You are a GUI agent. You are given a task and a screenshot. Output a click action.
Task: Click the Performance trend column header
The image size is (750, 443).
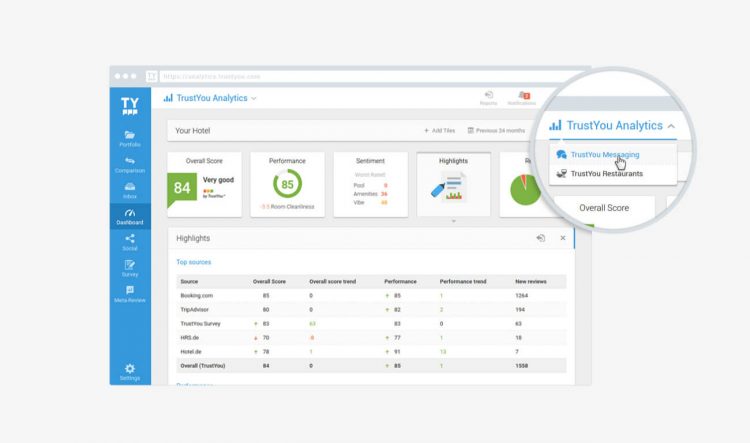click(x=463, y=281)
